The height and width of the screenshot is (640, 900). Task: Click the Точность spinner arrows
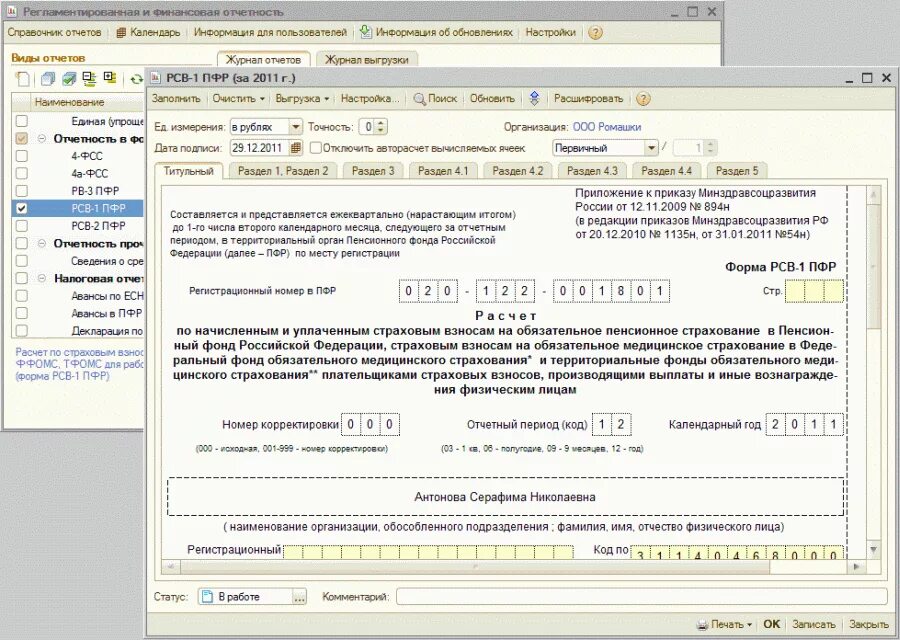click(x=380, y=127)
